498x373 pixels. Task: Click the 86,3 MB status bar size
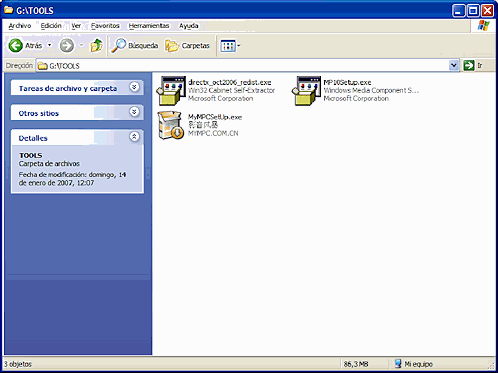click(356, 364)
